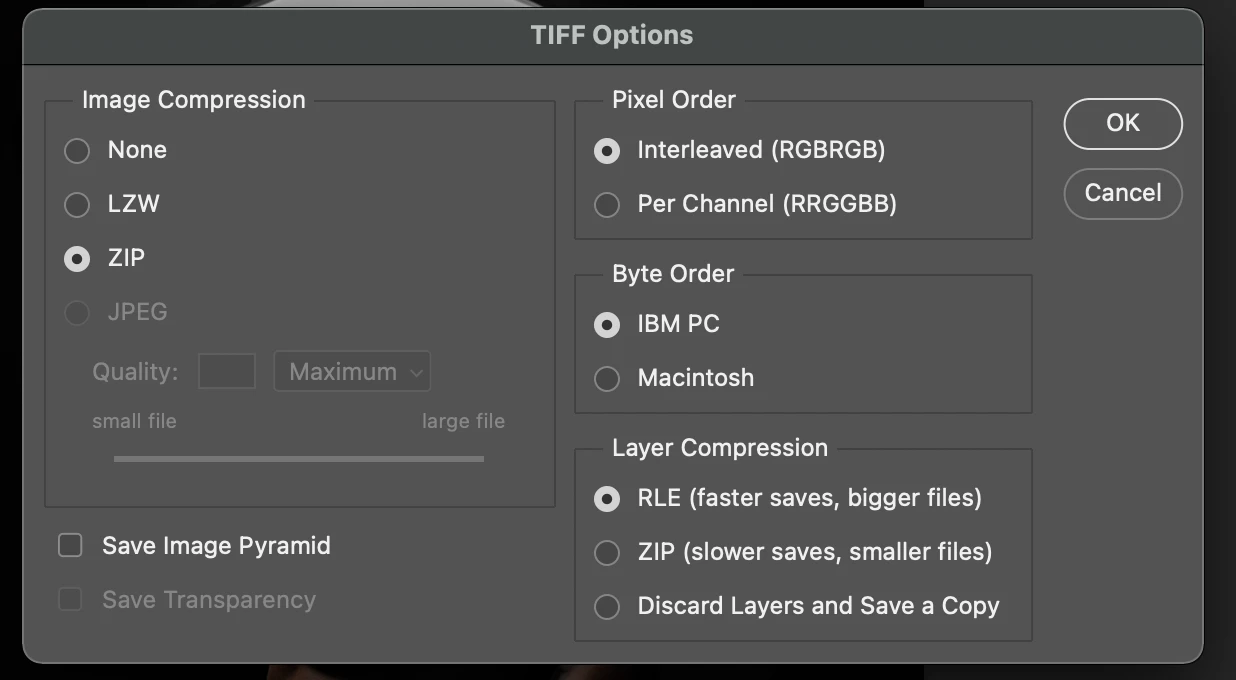Click the Quality value input field
The image size is (1236, 680).
227,372
